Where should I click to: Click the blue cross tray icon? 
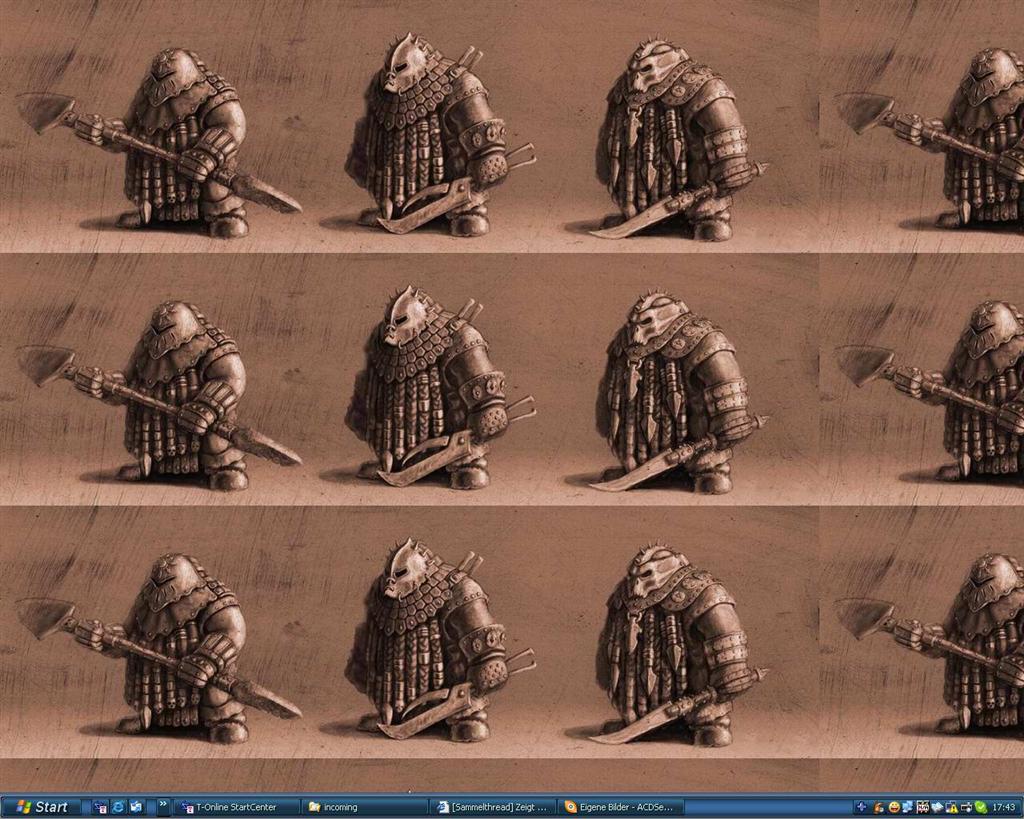(x=862, y=807)
